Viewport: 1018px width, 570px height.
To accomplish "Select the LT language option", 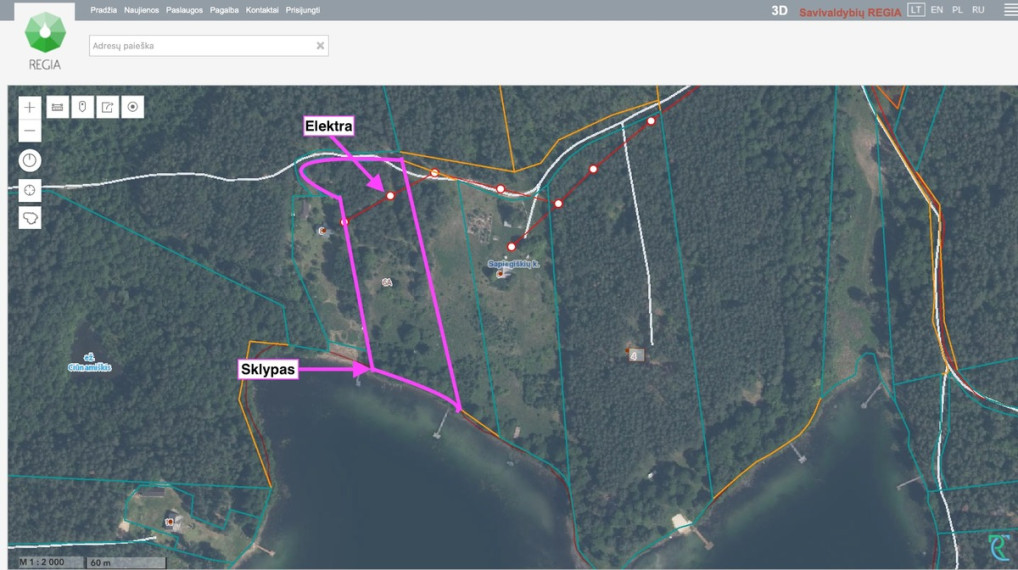I will coord(916,10).
